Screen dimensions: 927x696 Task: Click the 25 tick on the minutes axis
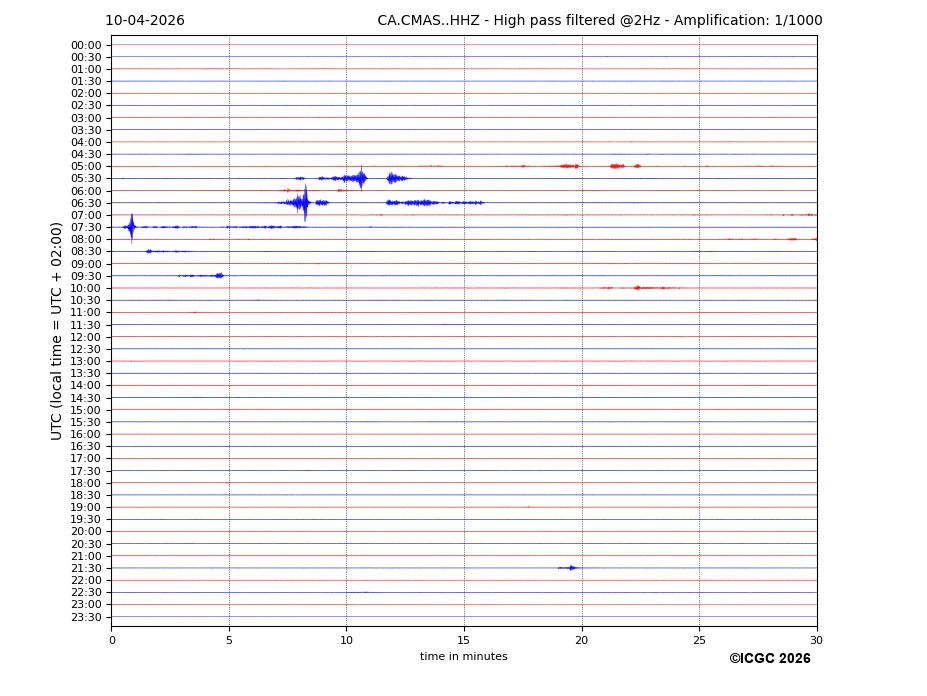pos(699,640)
